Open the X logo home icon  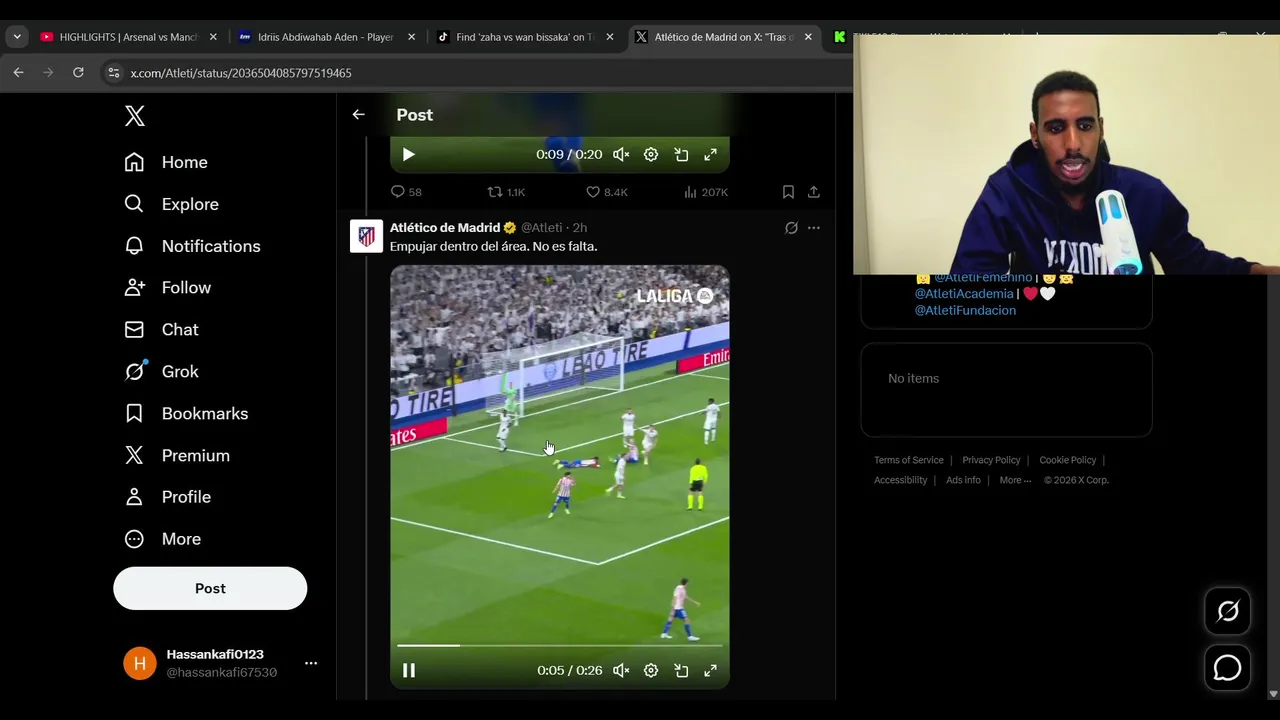point(135,116)
